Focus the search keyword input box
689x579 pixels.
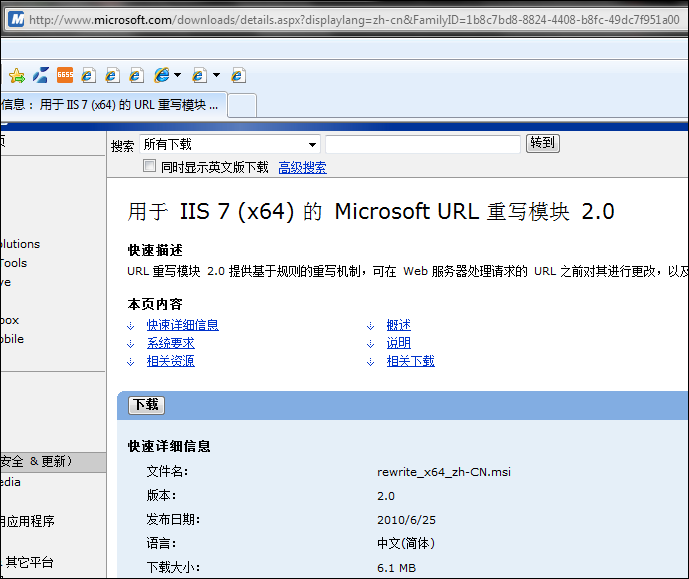[x=423, y=144]
